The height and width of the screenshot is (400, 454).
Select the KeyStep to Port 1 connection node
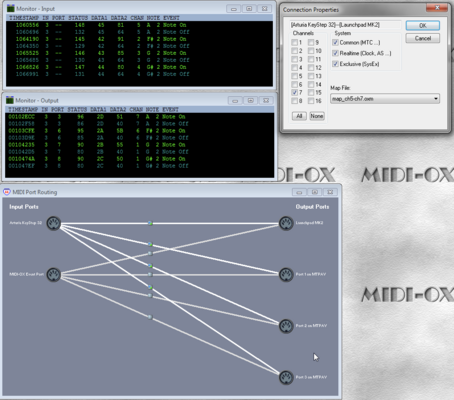150,244
